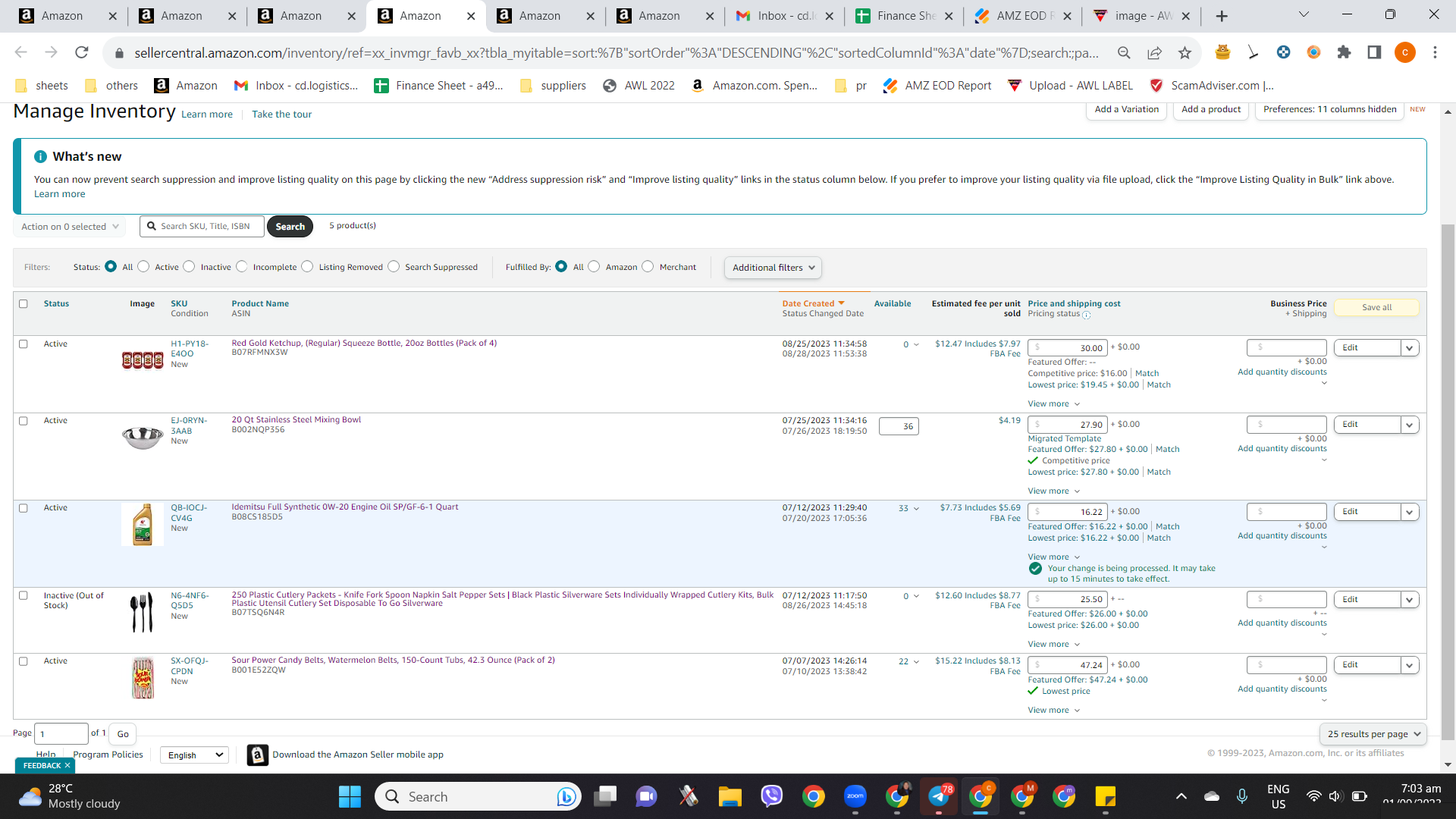Open Viber from the taskbar
1456x819 pixels.
(771, 796)
